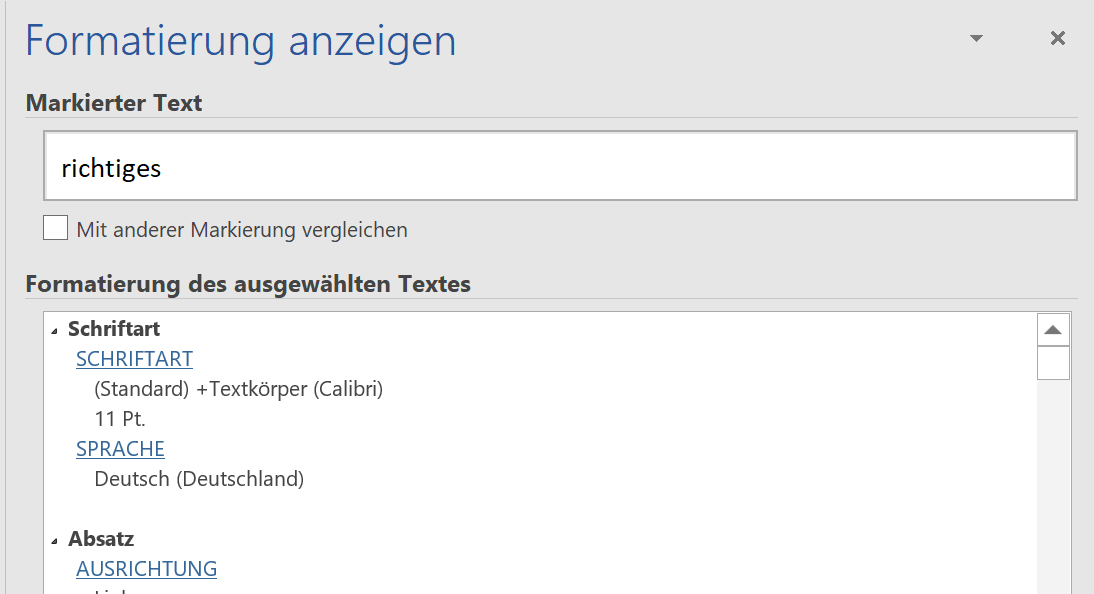The width and height of the screenshot is (1094, 594).
Task: Open the SPRACHE link to change language
Action: [120, 448]
